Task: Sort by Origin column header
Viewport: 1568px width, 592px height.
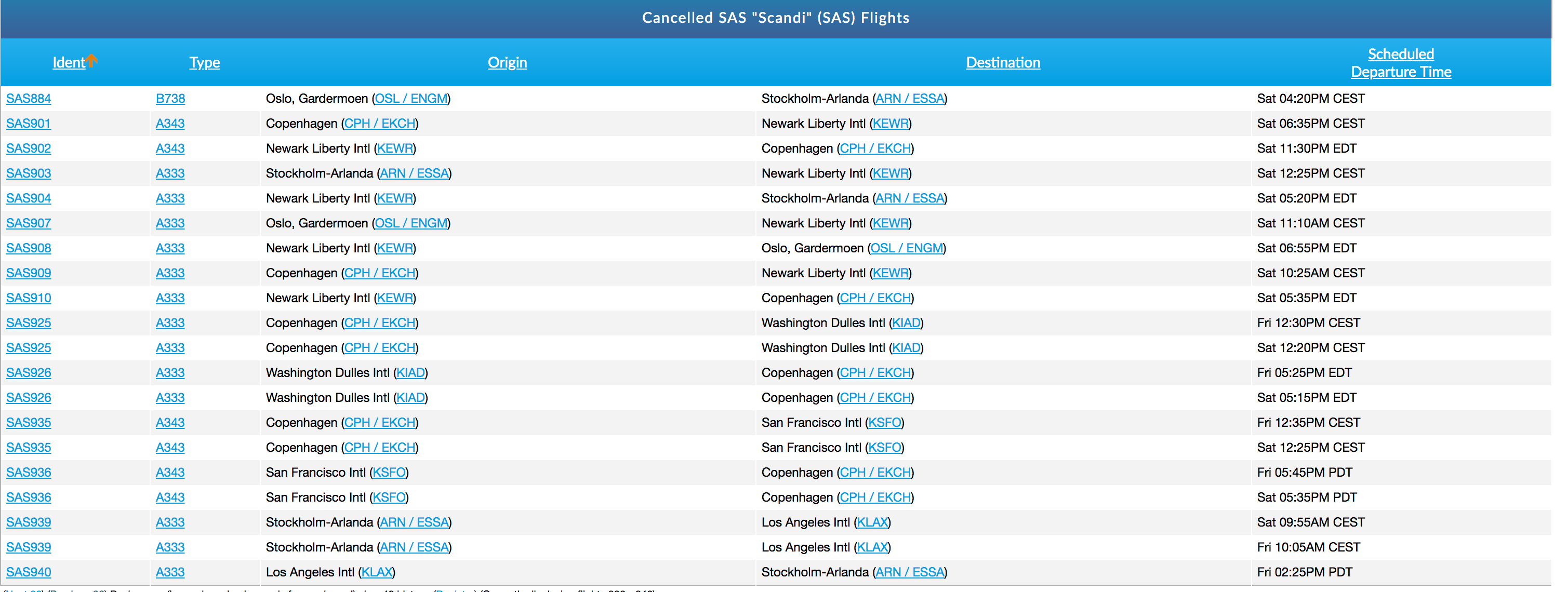Action: [507, 63]
